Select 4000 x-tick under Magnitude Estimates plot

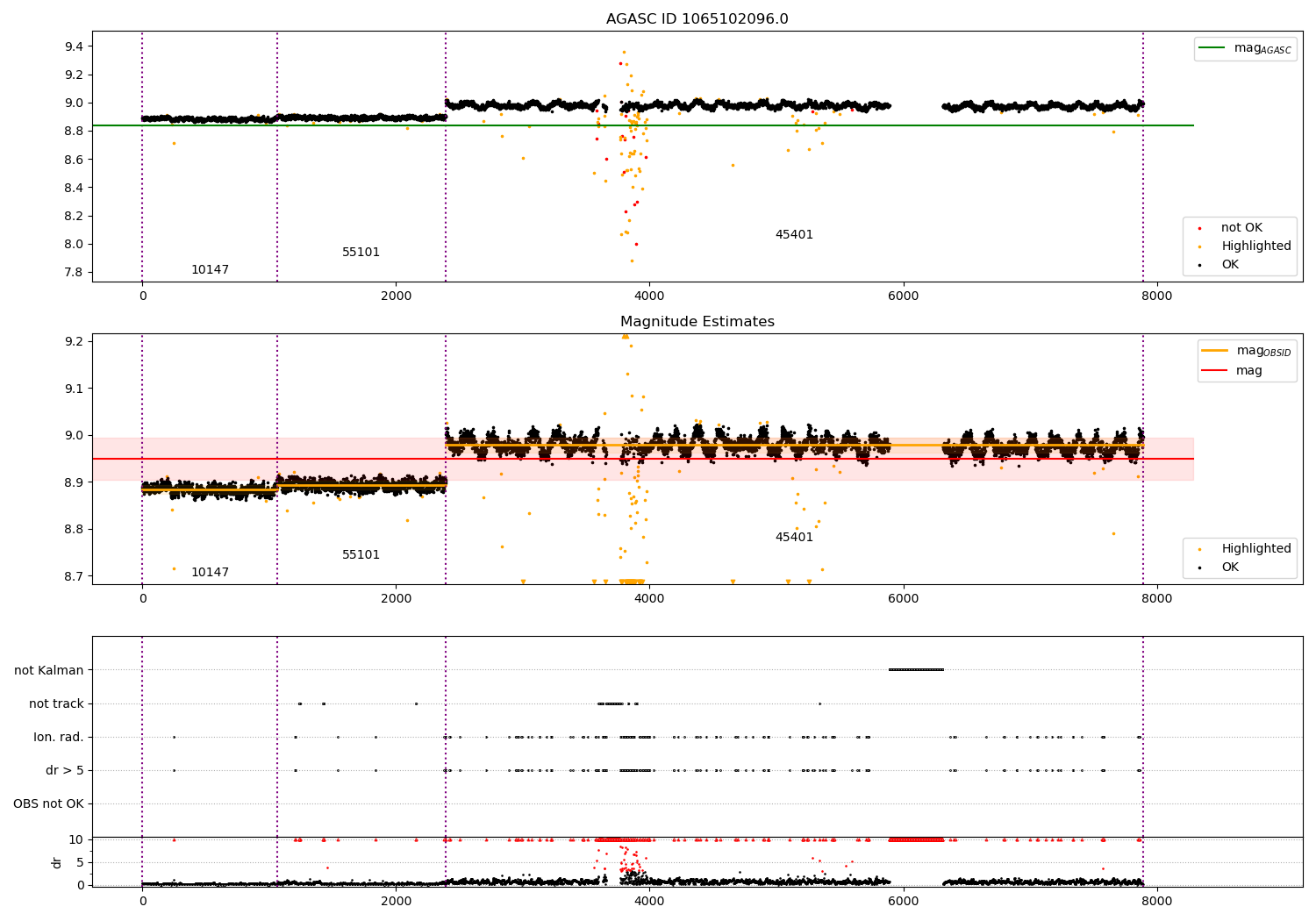(x=649, y=599)
